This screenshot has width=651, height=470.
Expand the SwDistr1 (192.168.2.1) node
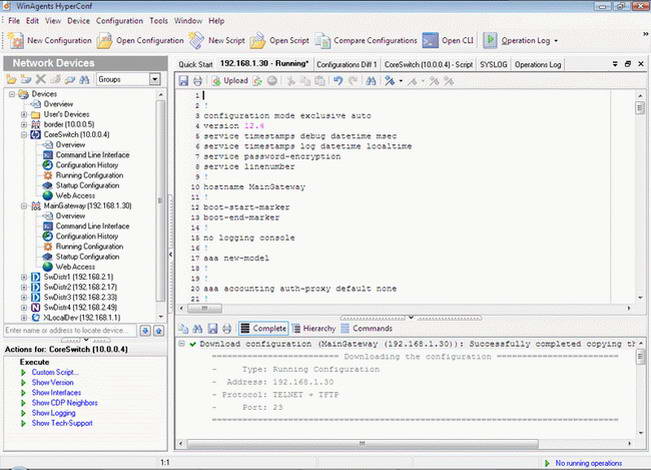coord(24,277)
